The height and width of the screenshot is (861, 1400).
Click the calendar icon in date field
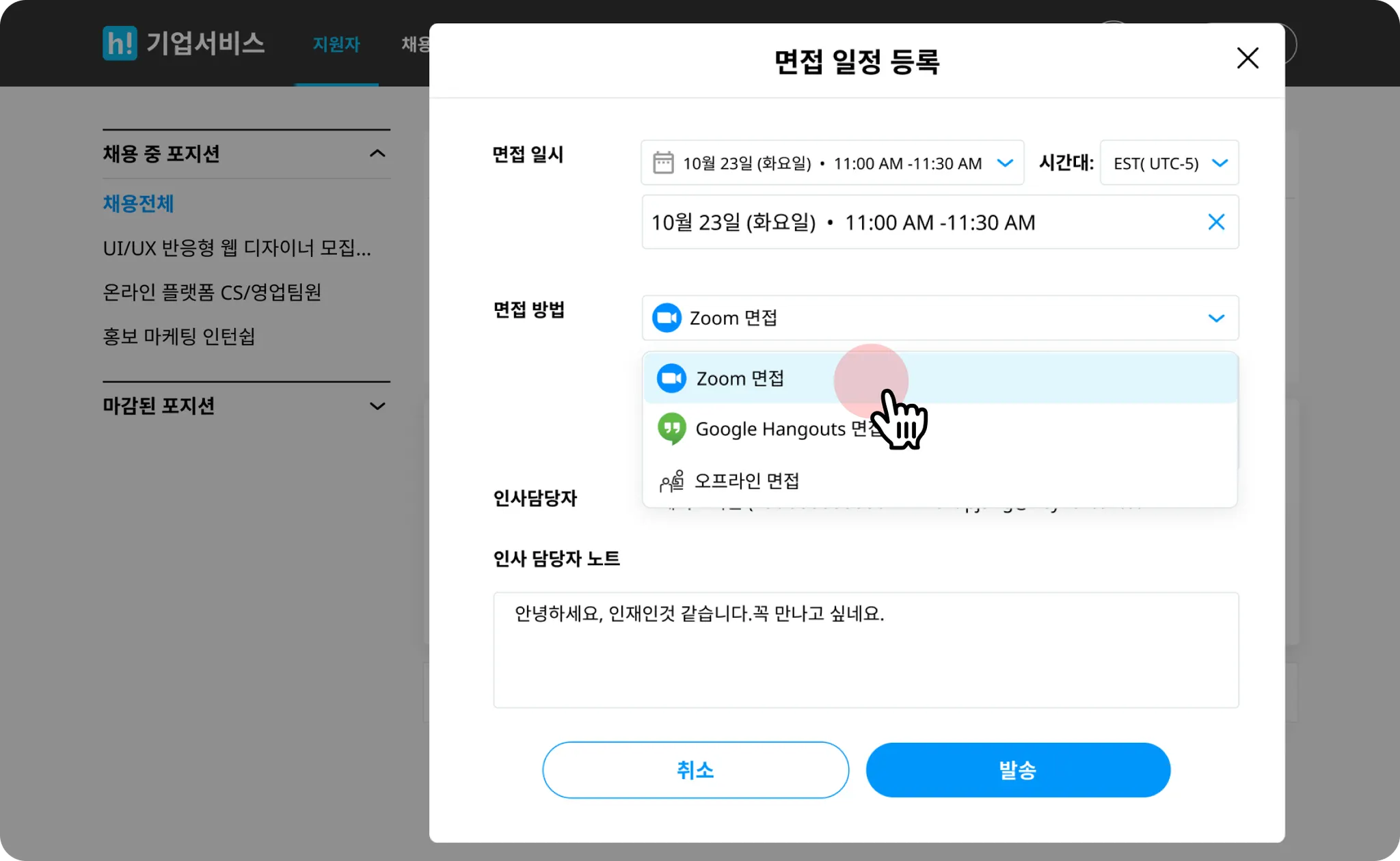click(663, 163)
